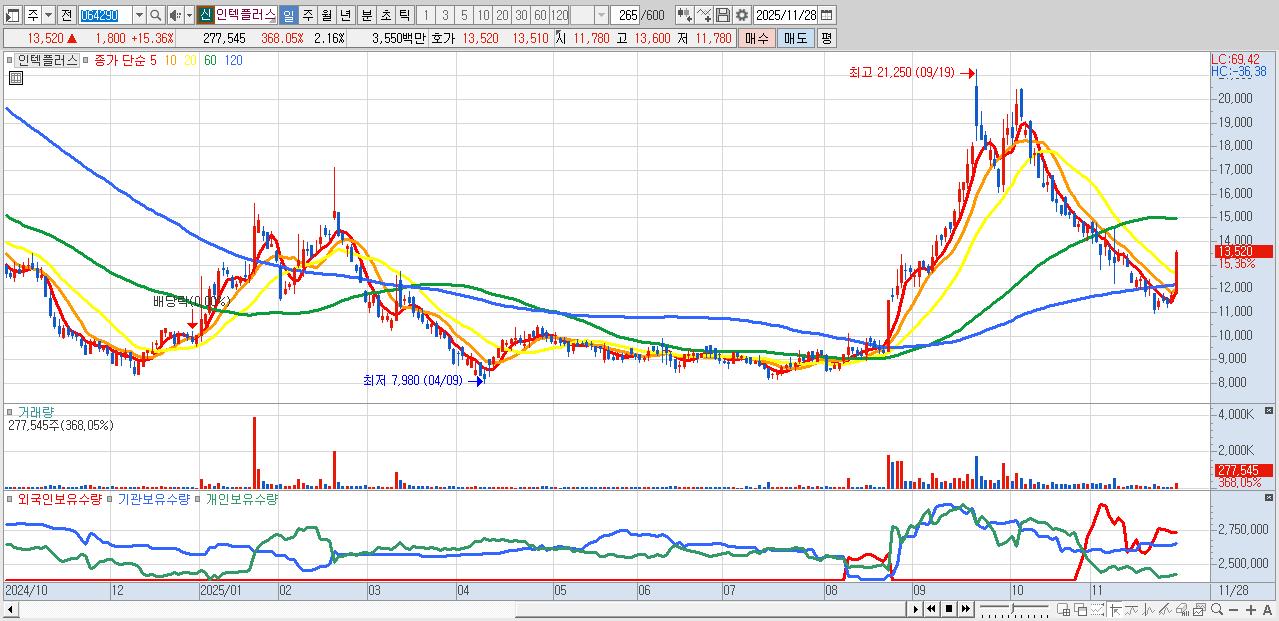Image resolution: width=1279 pixels, height=621 pixels.
Task: Expand the sound options dropdown arrow
Action: point(189,15)
